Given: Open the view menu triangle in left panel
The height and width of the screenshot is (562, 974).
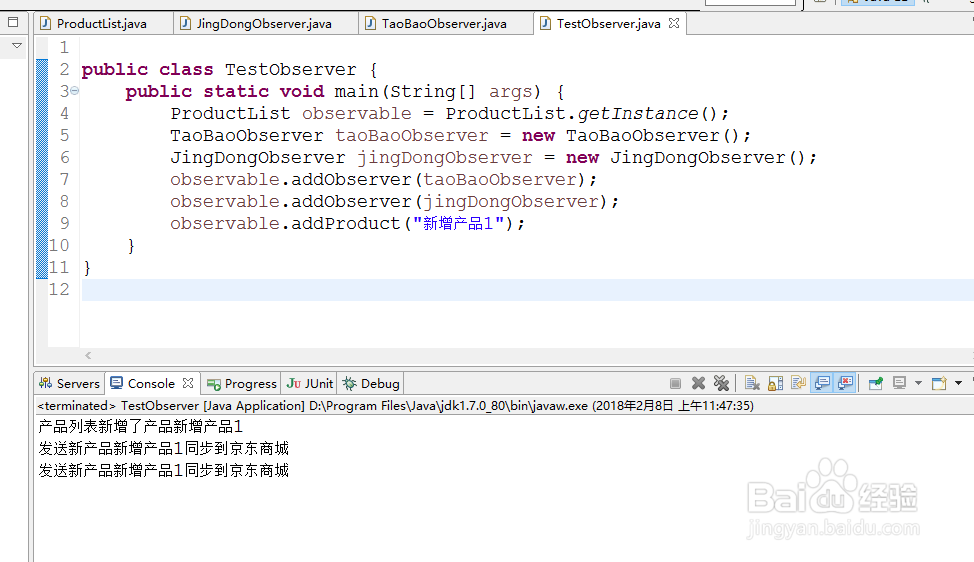Looking at the screenshot, I should (x=17, y=45).
